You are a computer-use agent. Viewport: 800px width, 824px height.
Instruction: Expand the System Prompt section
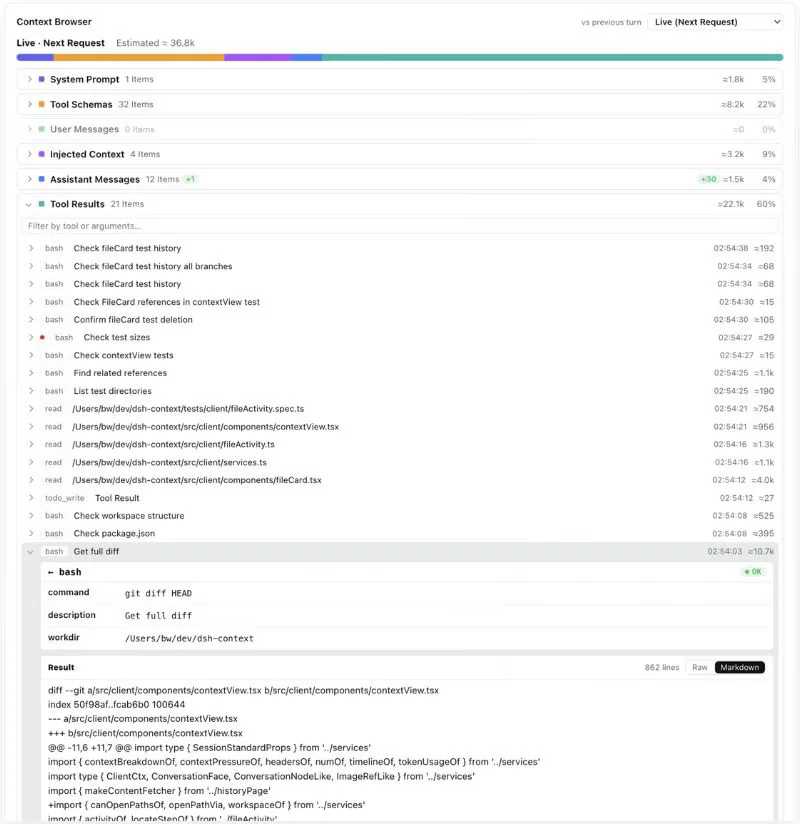coord(29,79)
